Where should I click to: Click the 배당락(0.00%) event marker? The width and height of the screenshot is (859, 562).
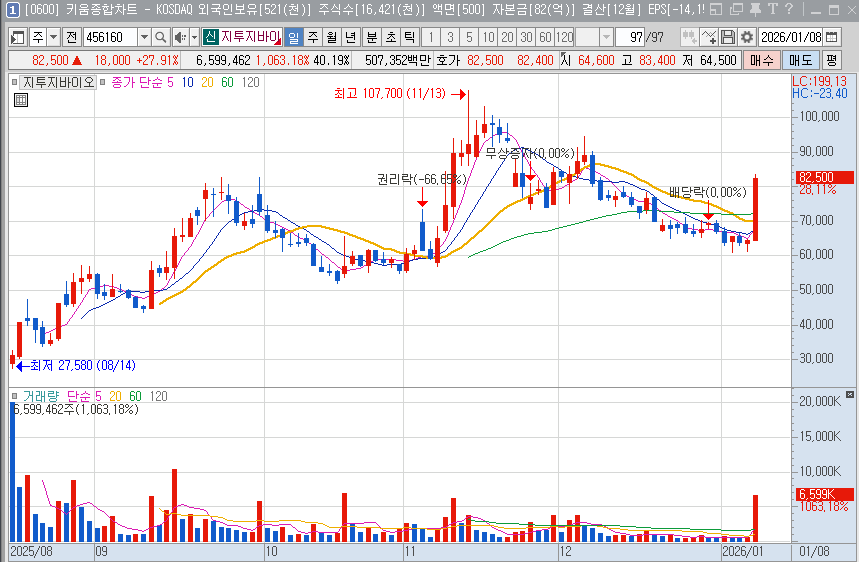coord(708,192)
